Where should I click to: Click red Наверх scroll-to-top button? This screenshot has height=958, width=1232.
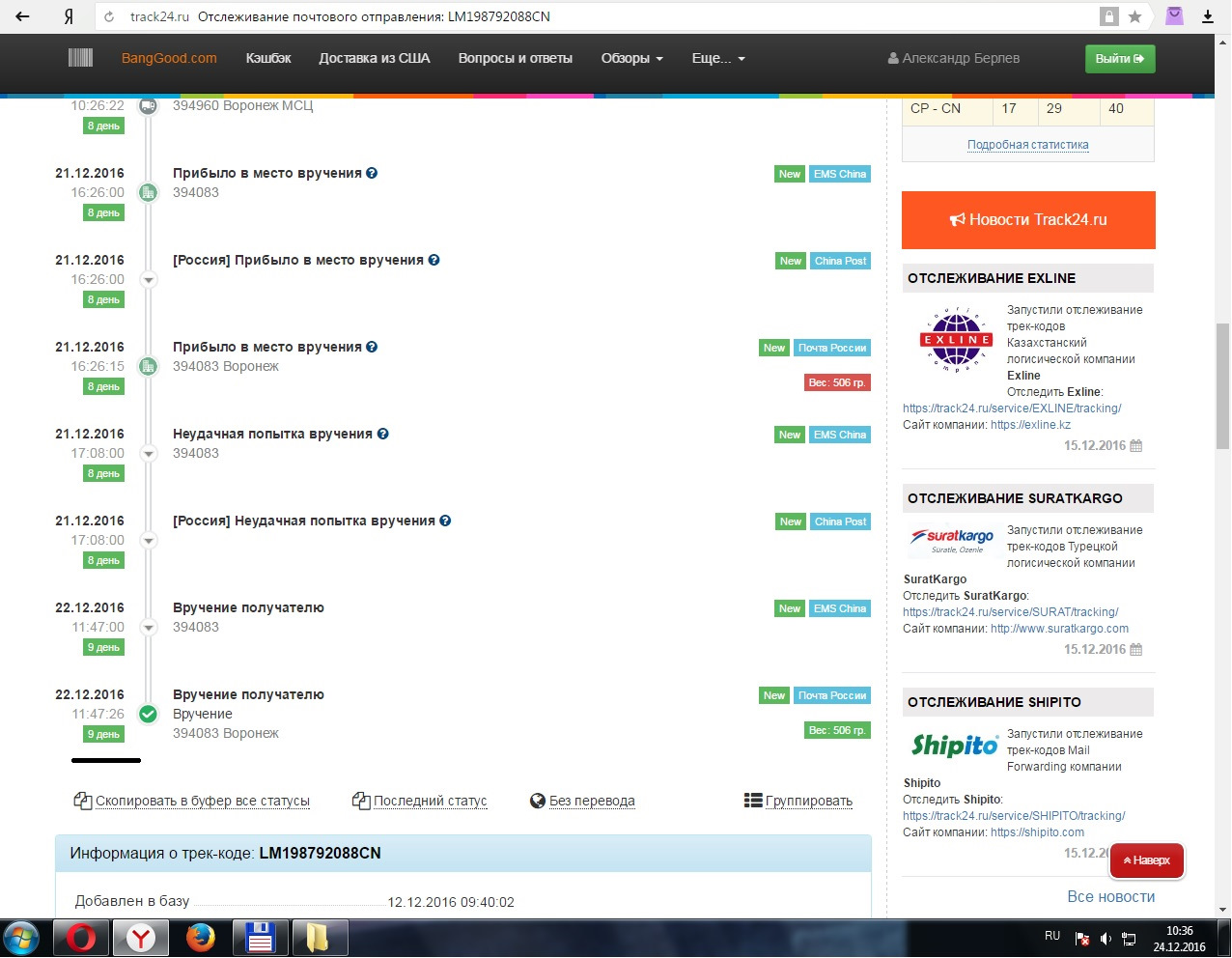1146,860
